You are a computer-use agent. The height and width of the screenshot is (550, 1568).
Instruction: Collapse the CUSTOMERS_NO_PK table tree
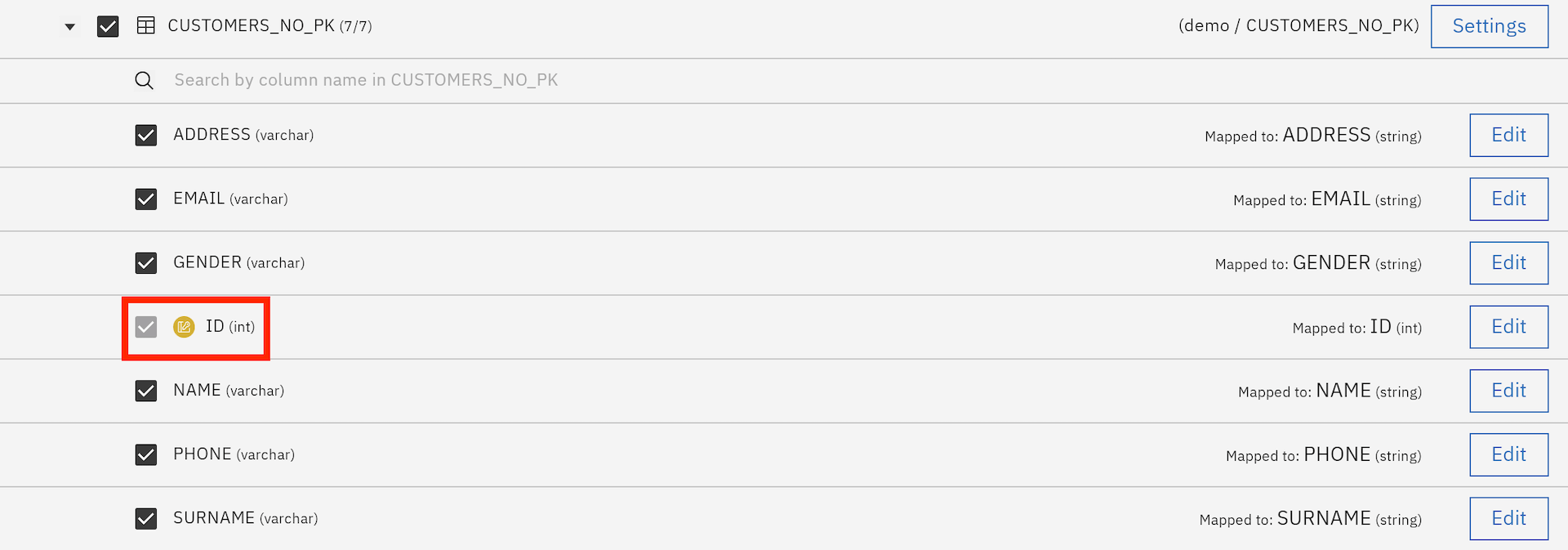[70, 27]
